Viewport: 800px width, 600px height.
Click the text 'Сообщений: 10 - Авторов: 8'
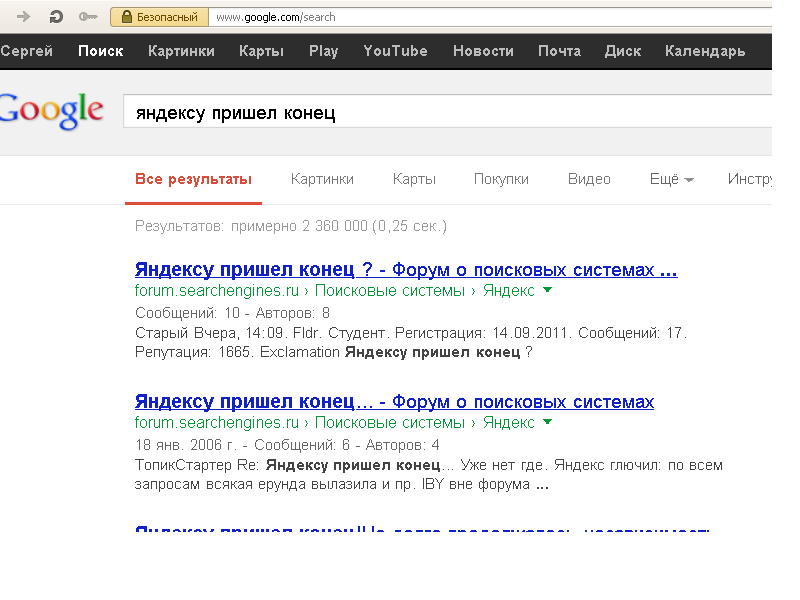click(x=233, y=313)
